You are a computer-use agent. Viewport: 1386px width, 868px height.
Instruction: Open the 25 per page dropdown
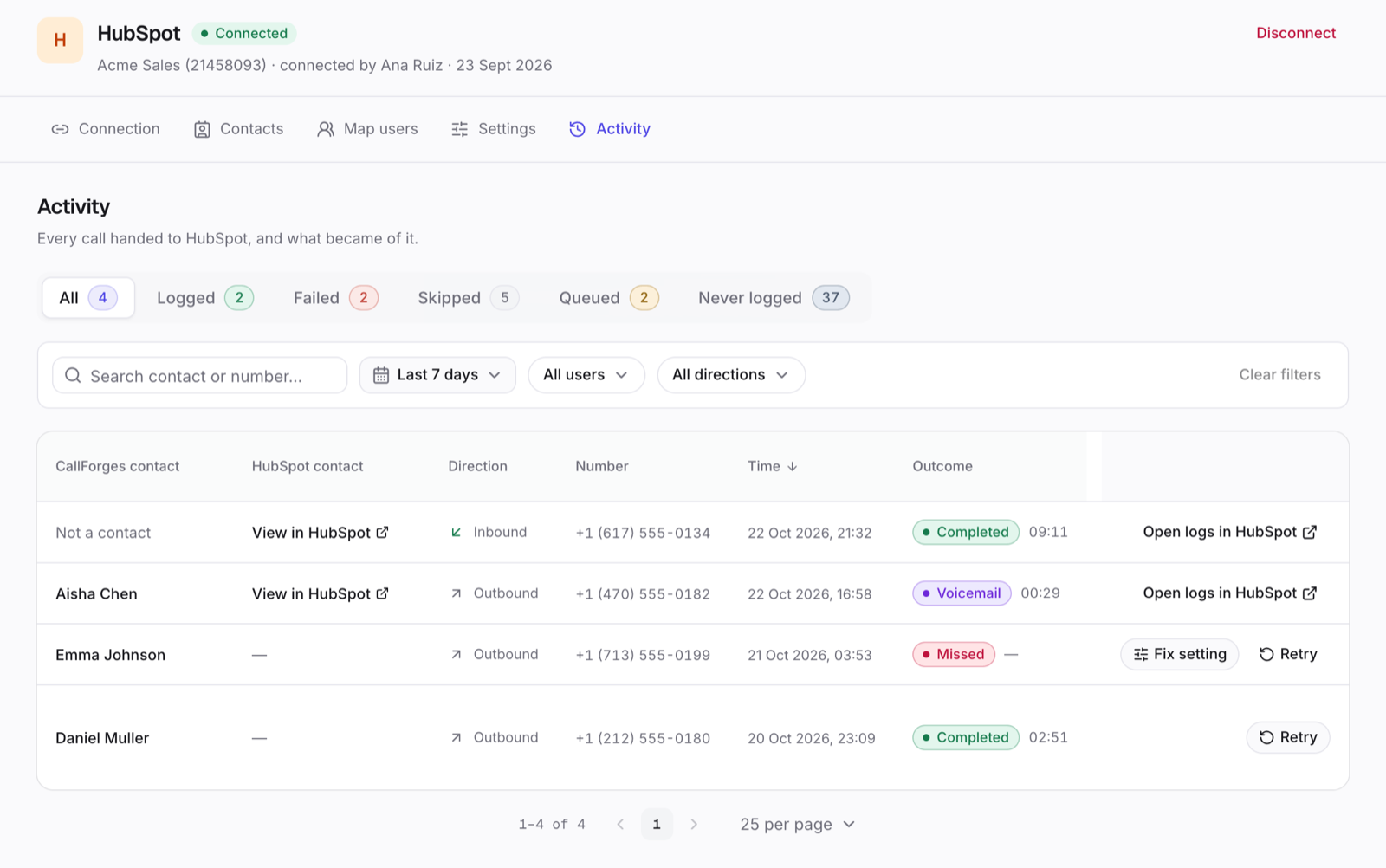coord(797,824)
